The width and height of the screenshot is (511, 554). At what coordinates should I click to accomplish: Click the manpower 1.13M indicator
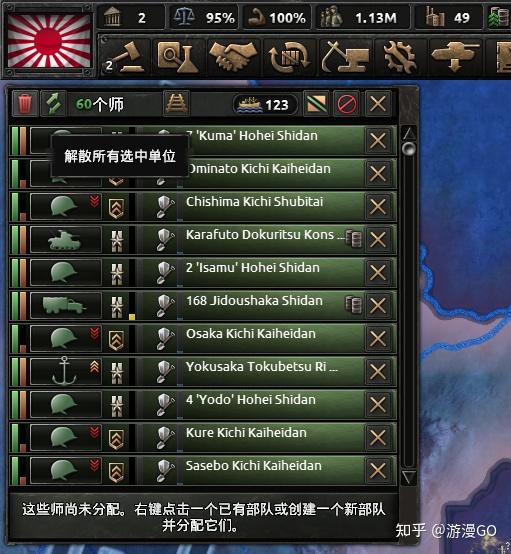click(x=362, y=17)
